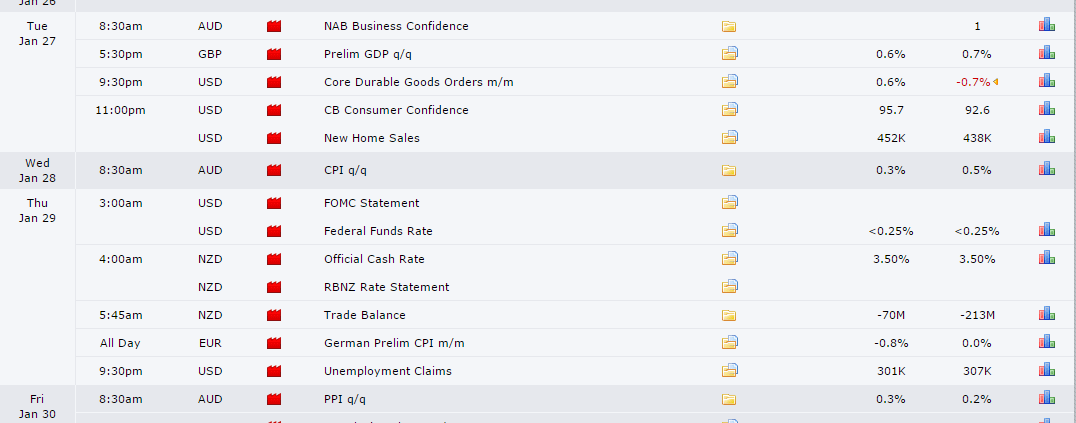
Task: Open chart for Trade Balance row
Action: pos(1046,314)
